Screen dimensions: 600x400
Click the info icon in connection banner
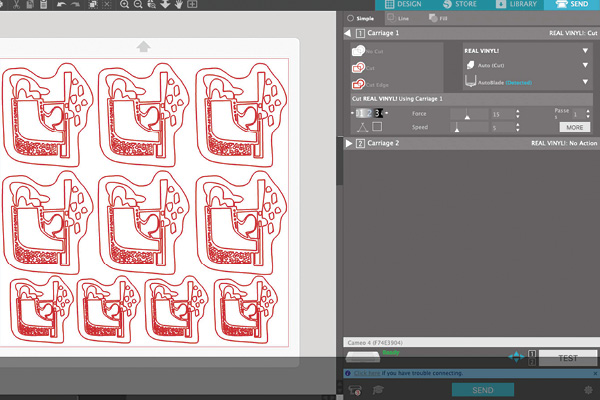click(x=347, y=373)
